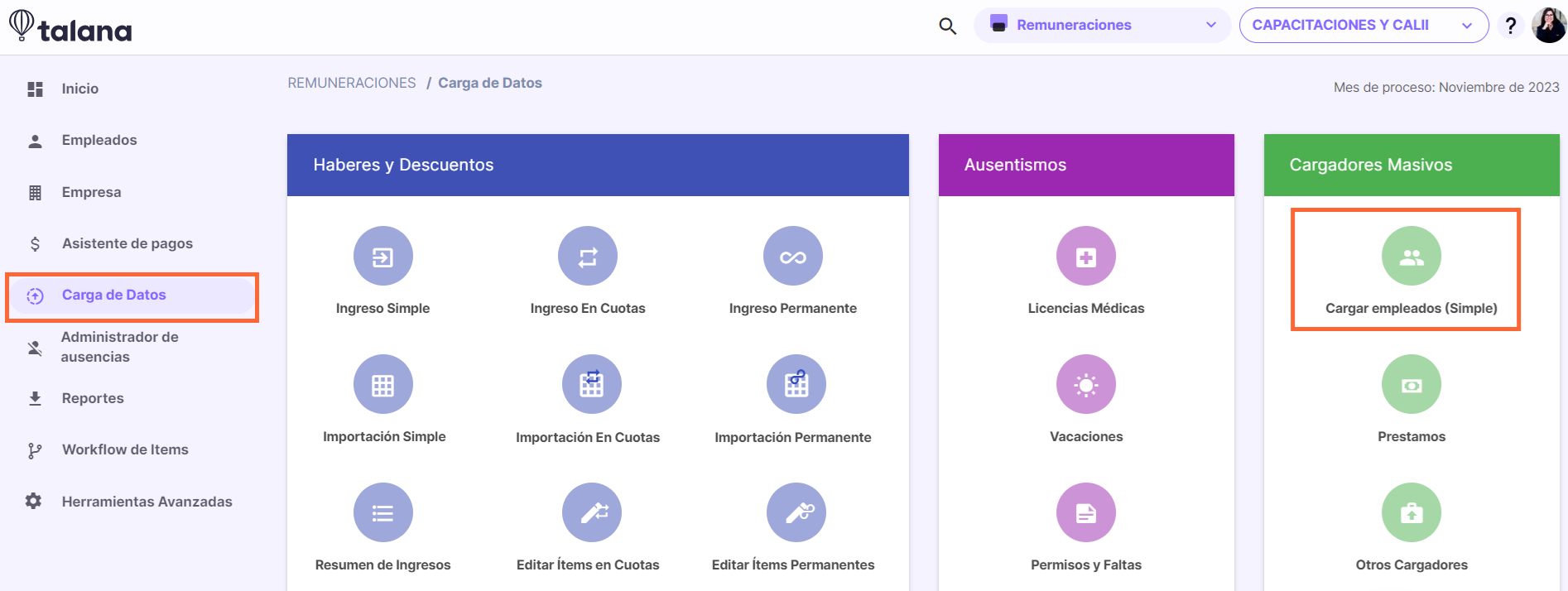Open the search magnifier icon
The width and height of the screenshot is (1568, 591).
(948, 26)
